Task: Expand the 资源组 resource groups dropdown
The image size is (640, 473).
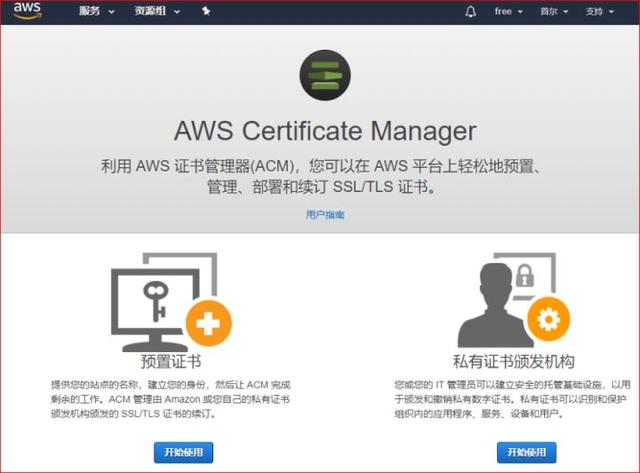Action: (157, 12)
